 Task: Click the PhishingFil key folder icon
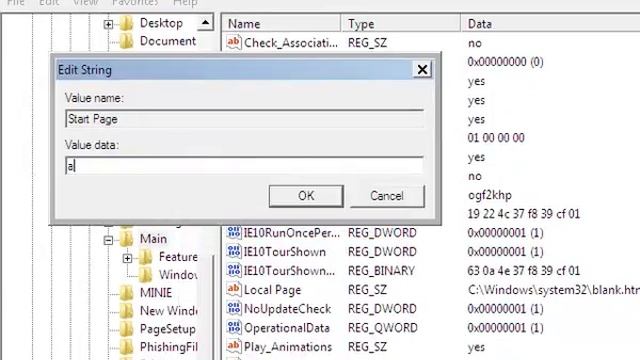[127, 347]
